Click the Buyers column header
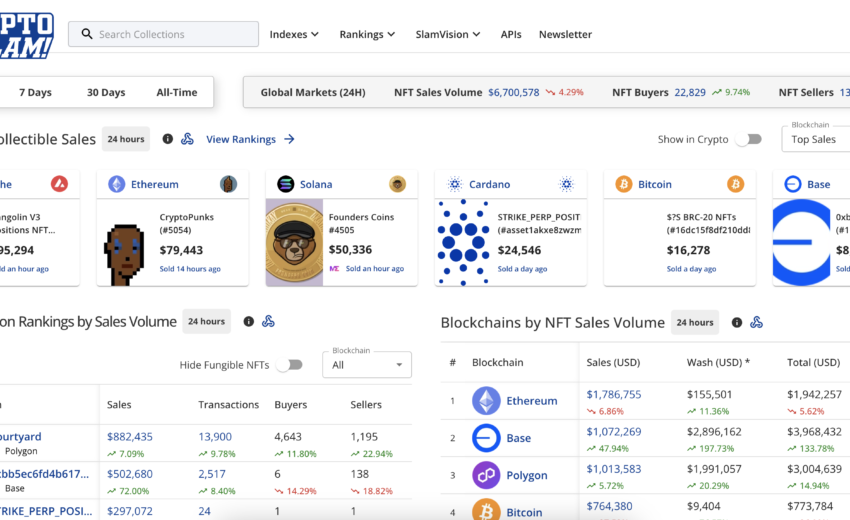850x520 pixels. 291,405
